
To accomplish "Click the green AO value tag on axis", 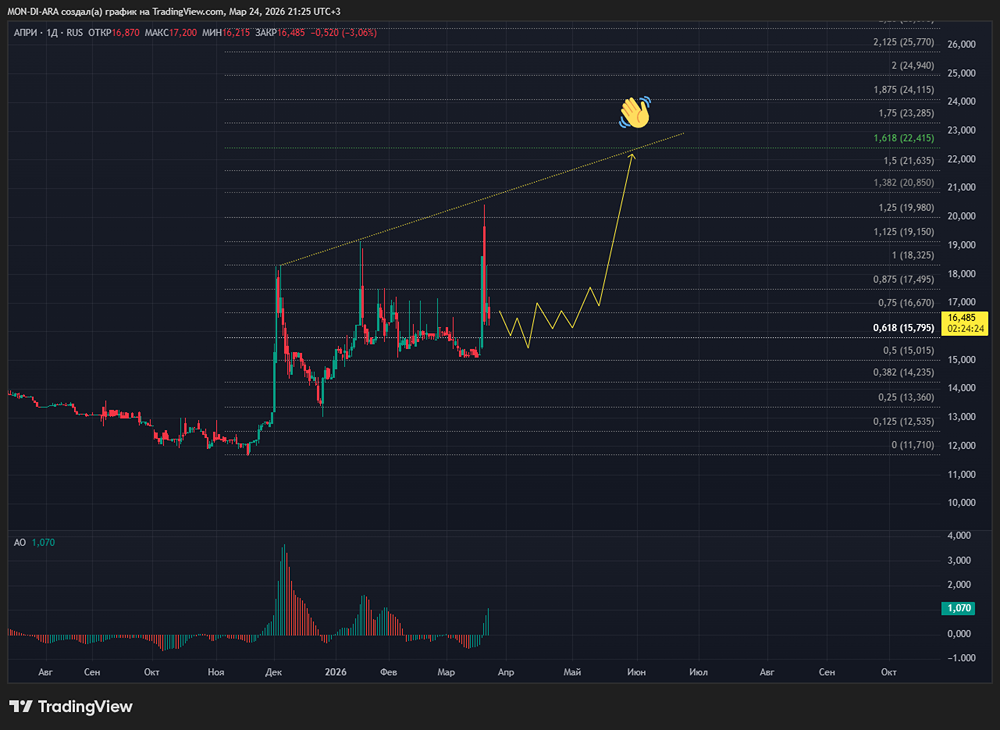I will 959,608.
